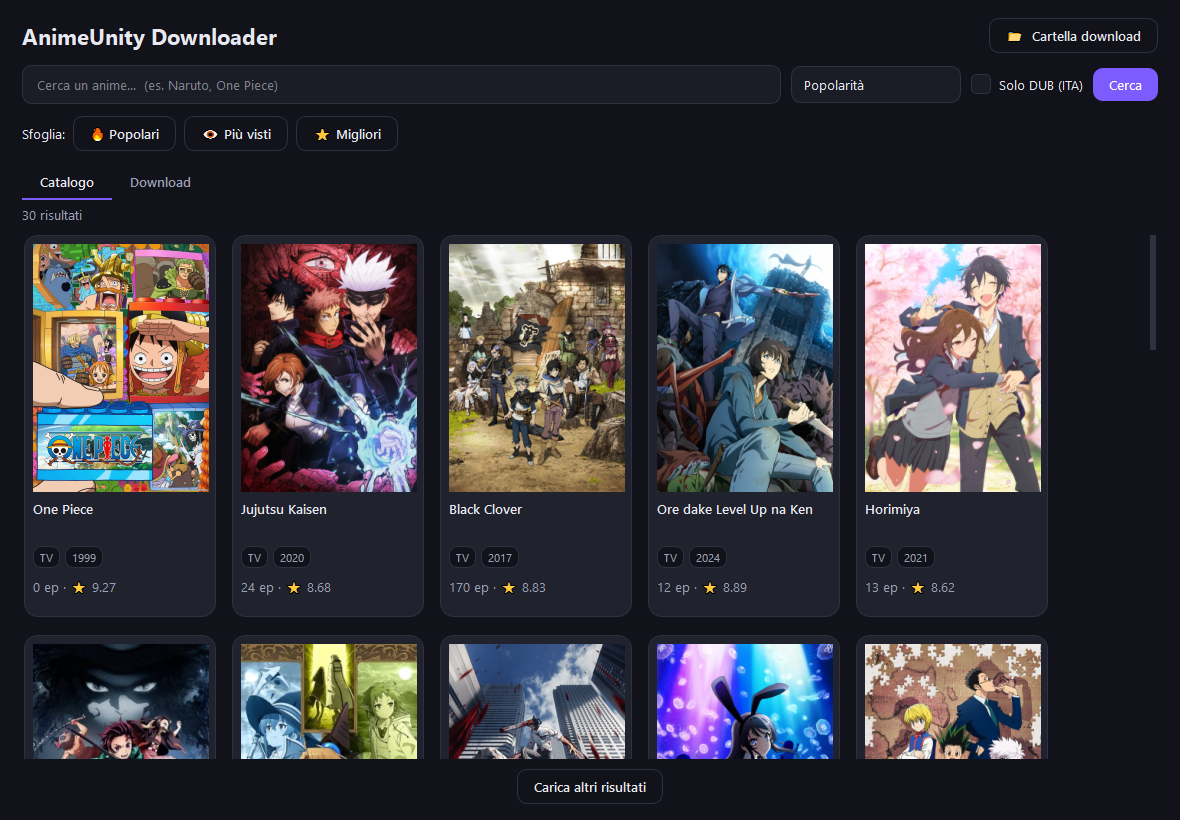This screenshot has width=1180, height=820.
Task: Click the folder icon in Cartella download
Action: [1014, 36]
